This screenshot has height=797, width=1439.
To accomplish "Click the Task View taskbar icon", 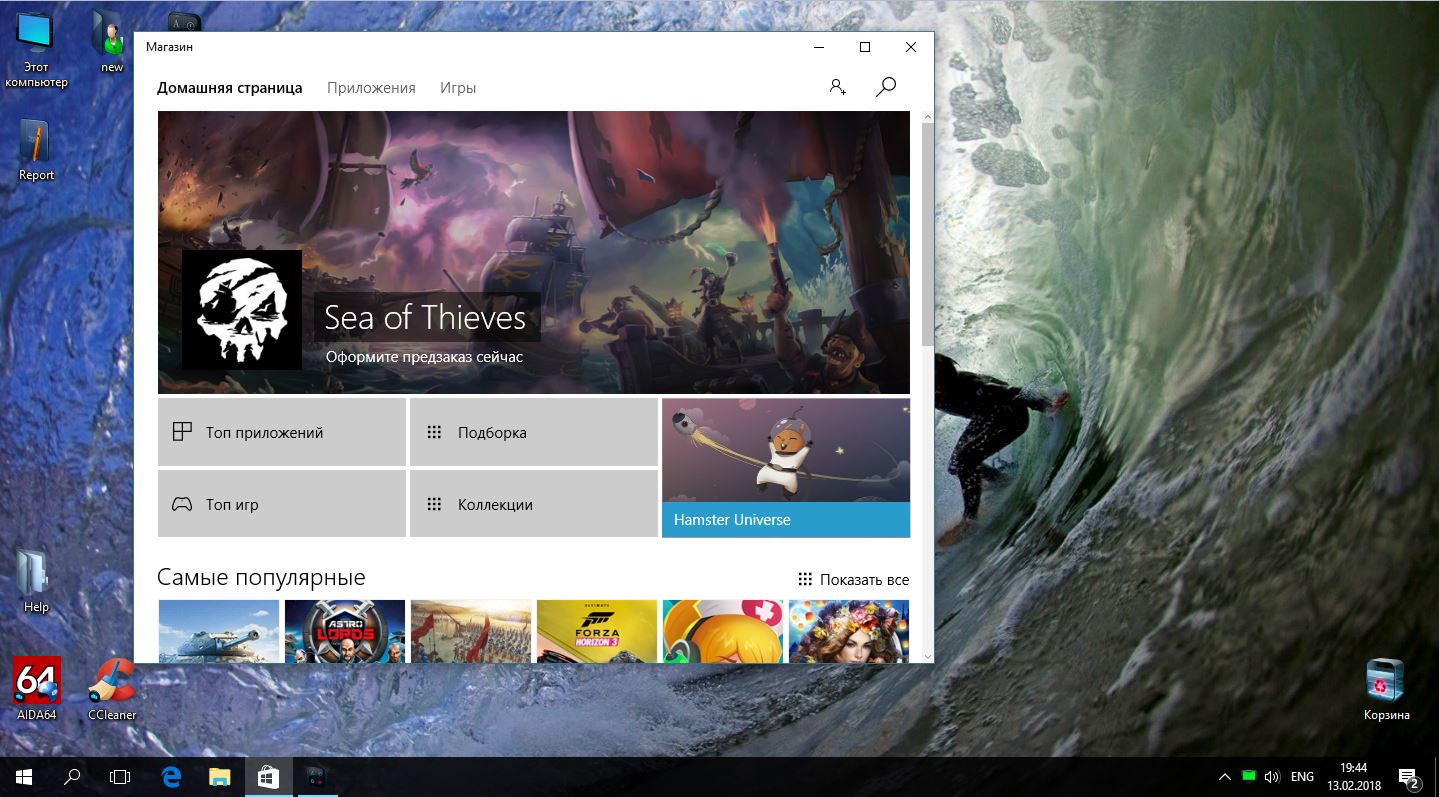I will tap(120, 776).
